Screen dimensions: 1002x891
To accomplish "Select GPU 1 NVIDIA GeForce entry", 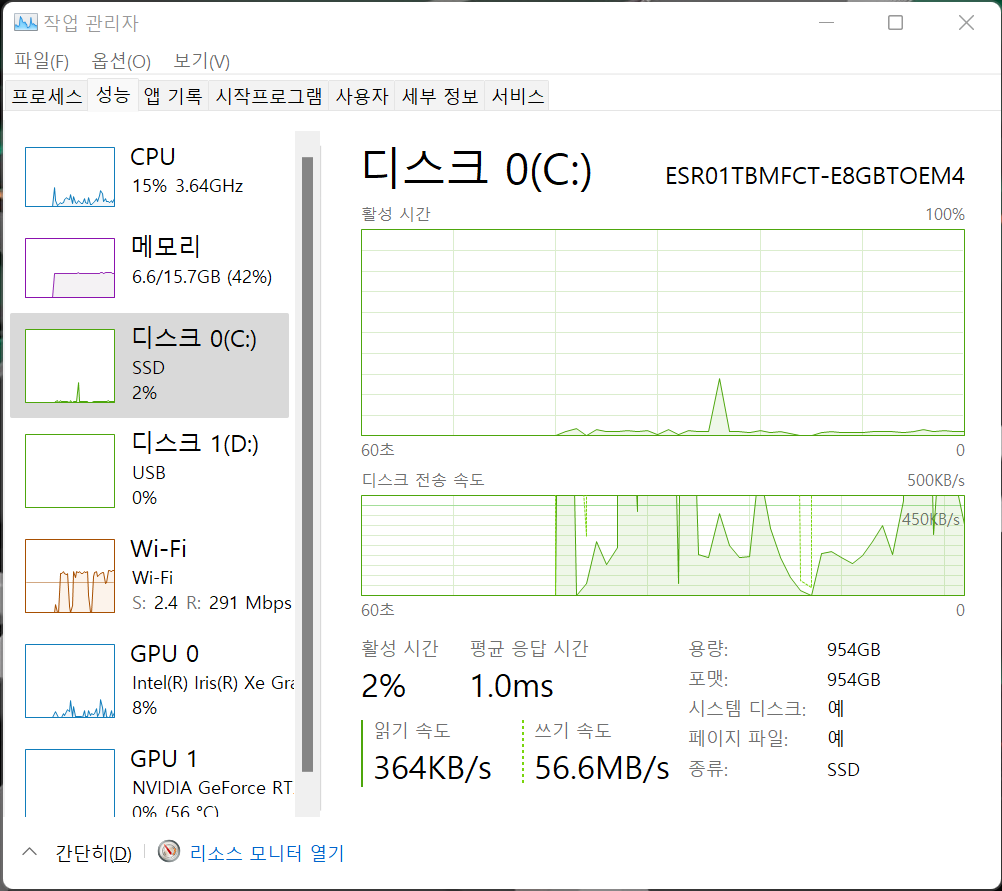I will click(x=70, y=785).
